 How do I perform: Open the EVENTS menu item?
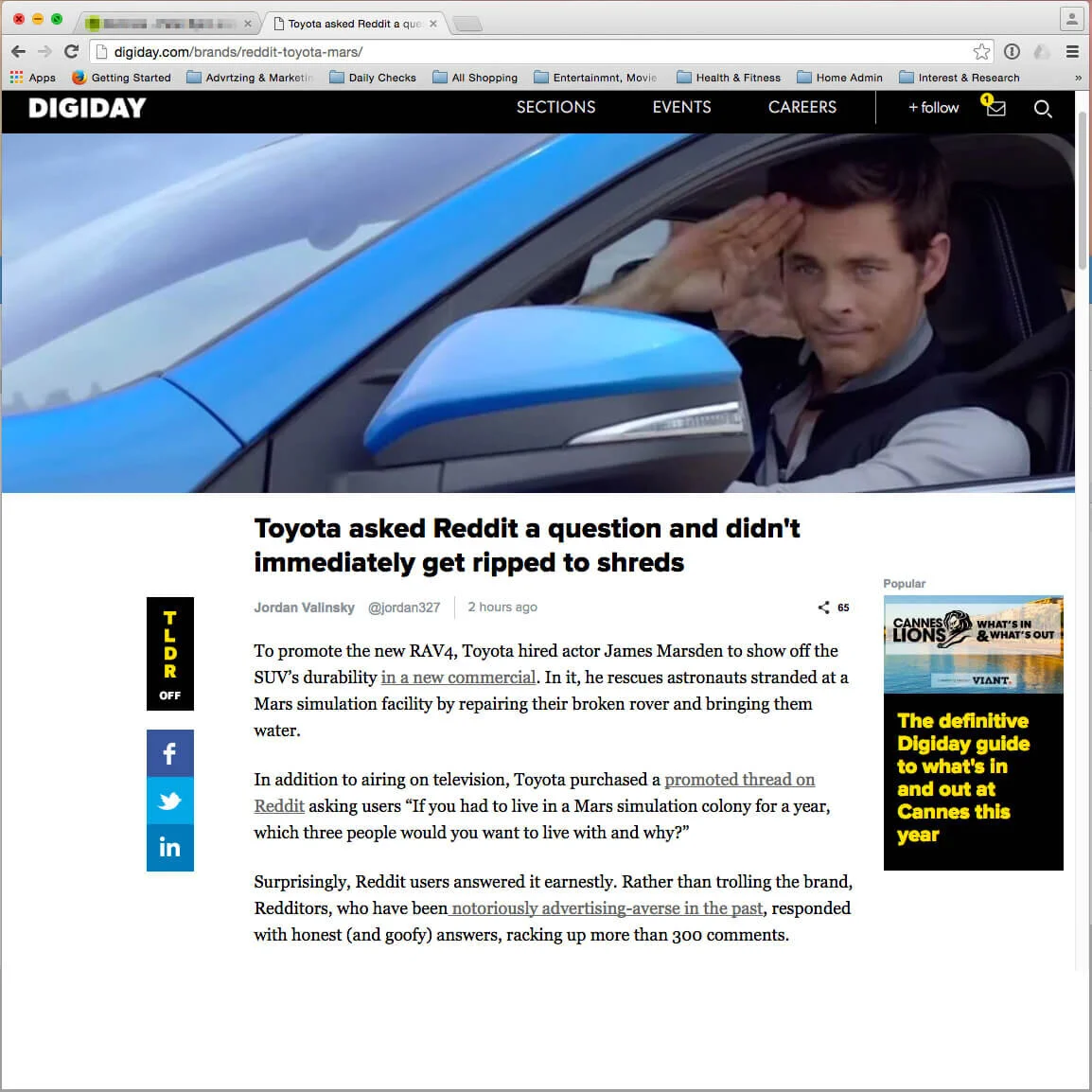(682, 107)
